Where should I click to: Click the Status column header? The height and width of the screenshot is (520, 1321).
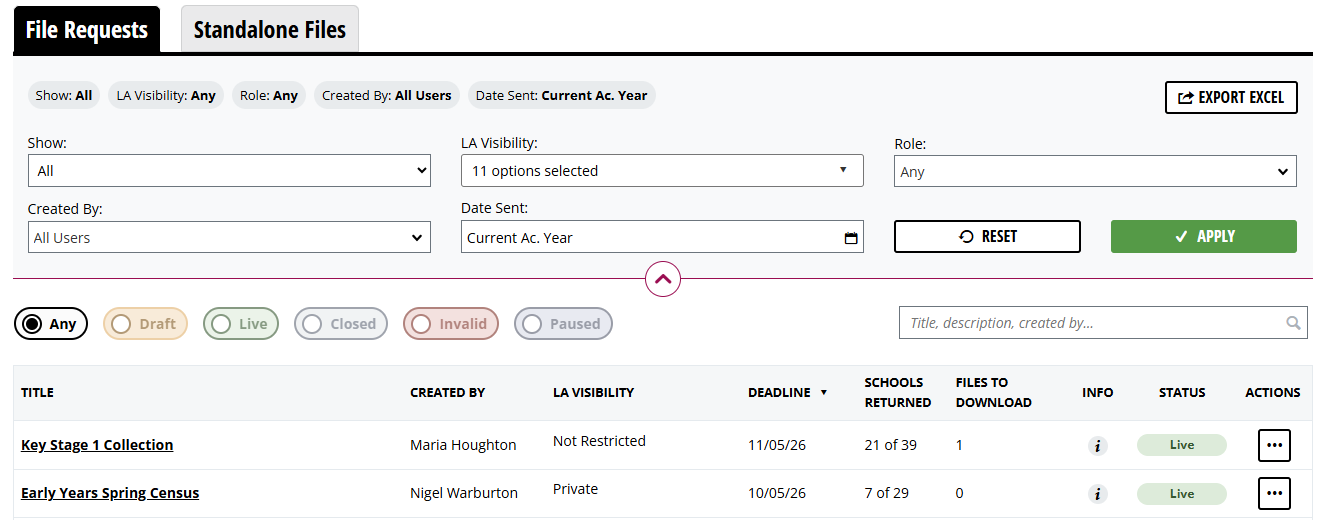(x=1182, y=393)
